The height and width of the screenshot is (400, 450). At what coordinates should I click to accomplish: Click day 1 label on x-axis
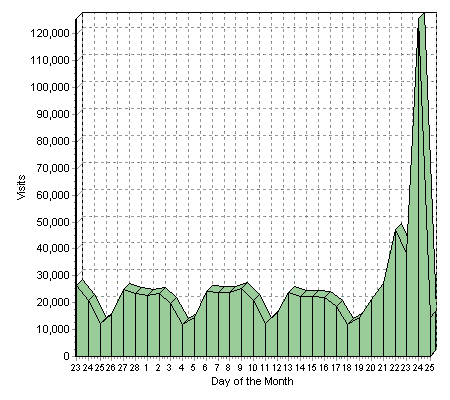coord(146,368)
